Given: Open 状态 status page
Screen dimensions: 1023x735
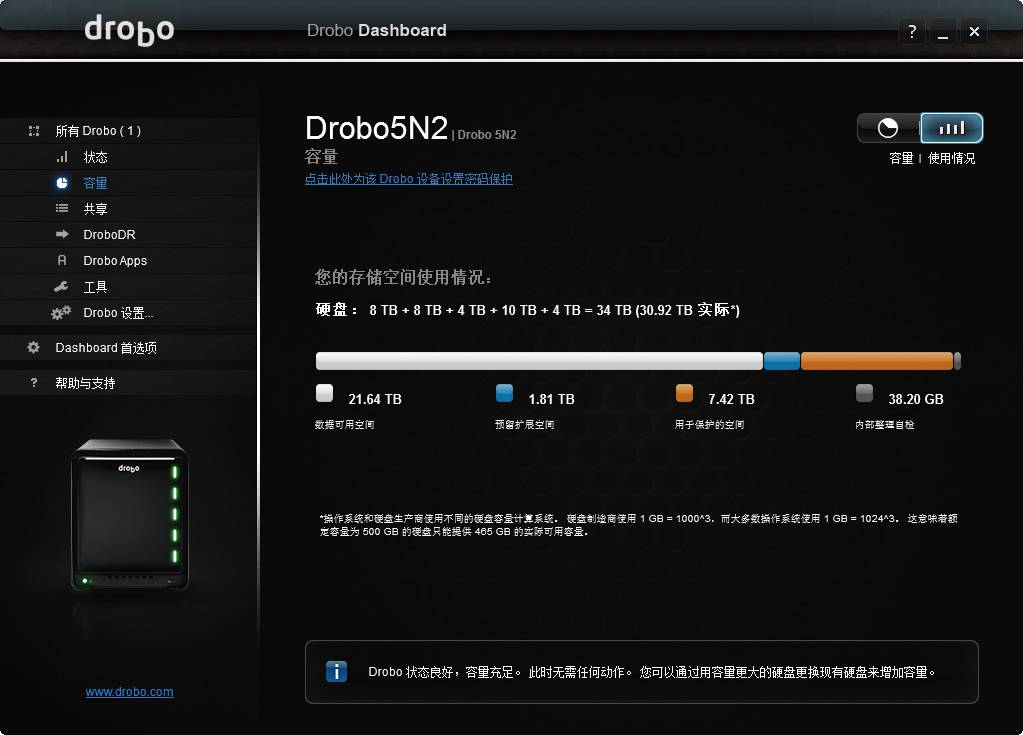Looking at the screenshot, I should pyautogui.click(x=129, y=157).
